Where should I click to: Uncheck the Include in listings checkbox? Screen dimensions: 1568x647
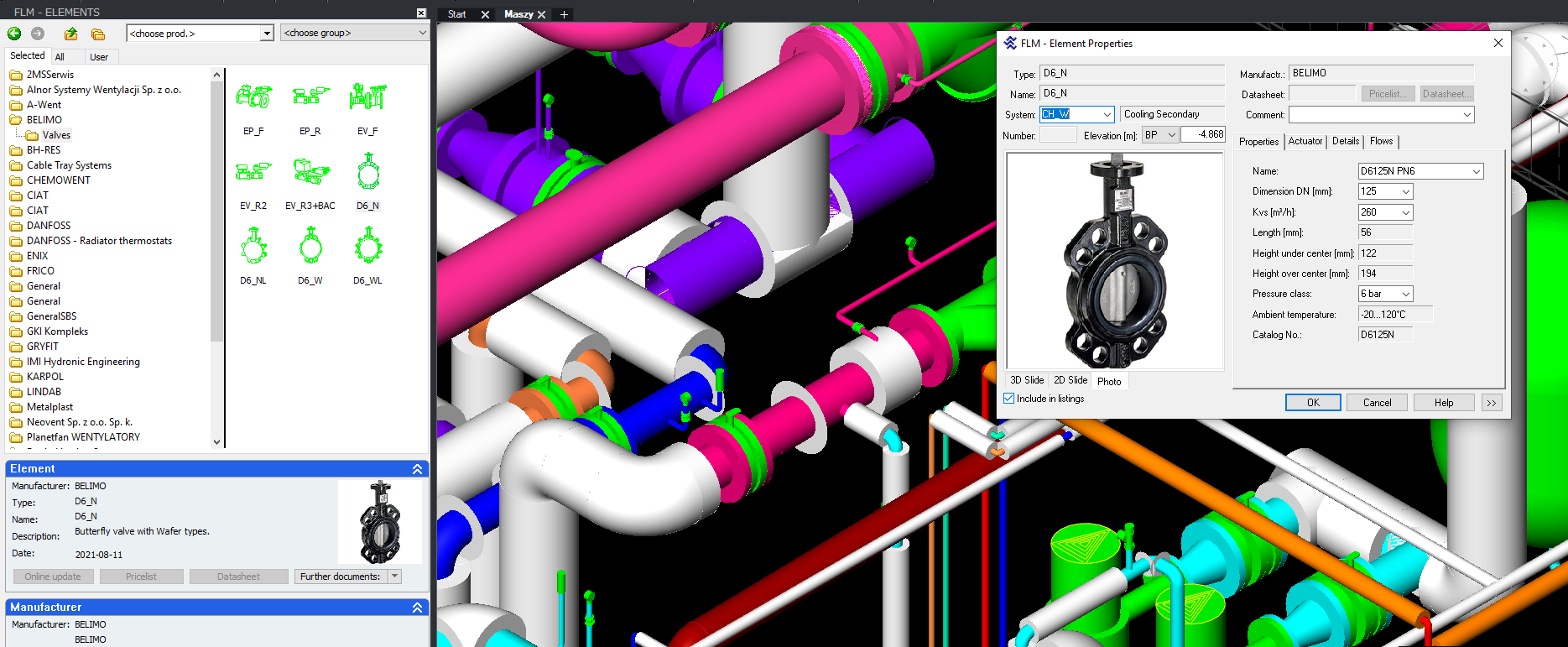coord(1009,399)
